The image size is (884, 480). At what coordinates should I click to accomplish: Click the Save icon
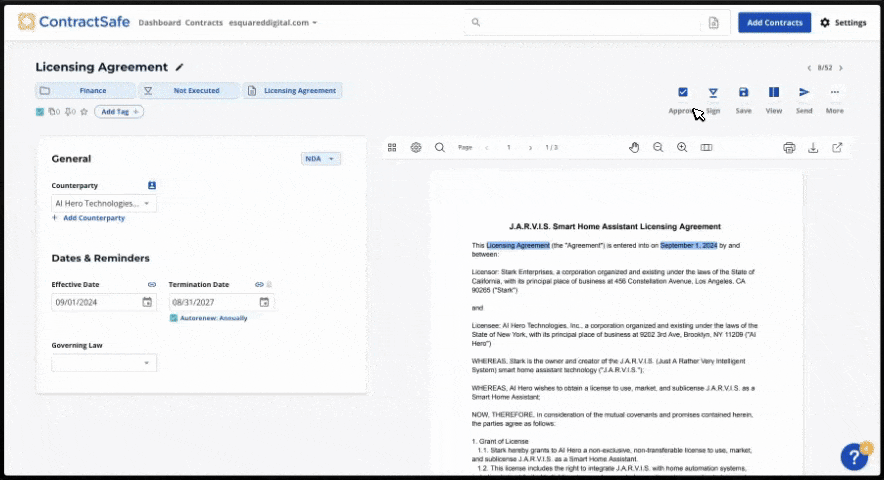tap(744, 92)
